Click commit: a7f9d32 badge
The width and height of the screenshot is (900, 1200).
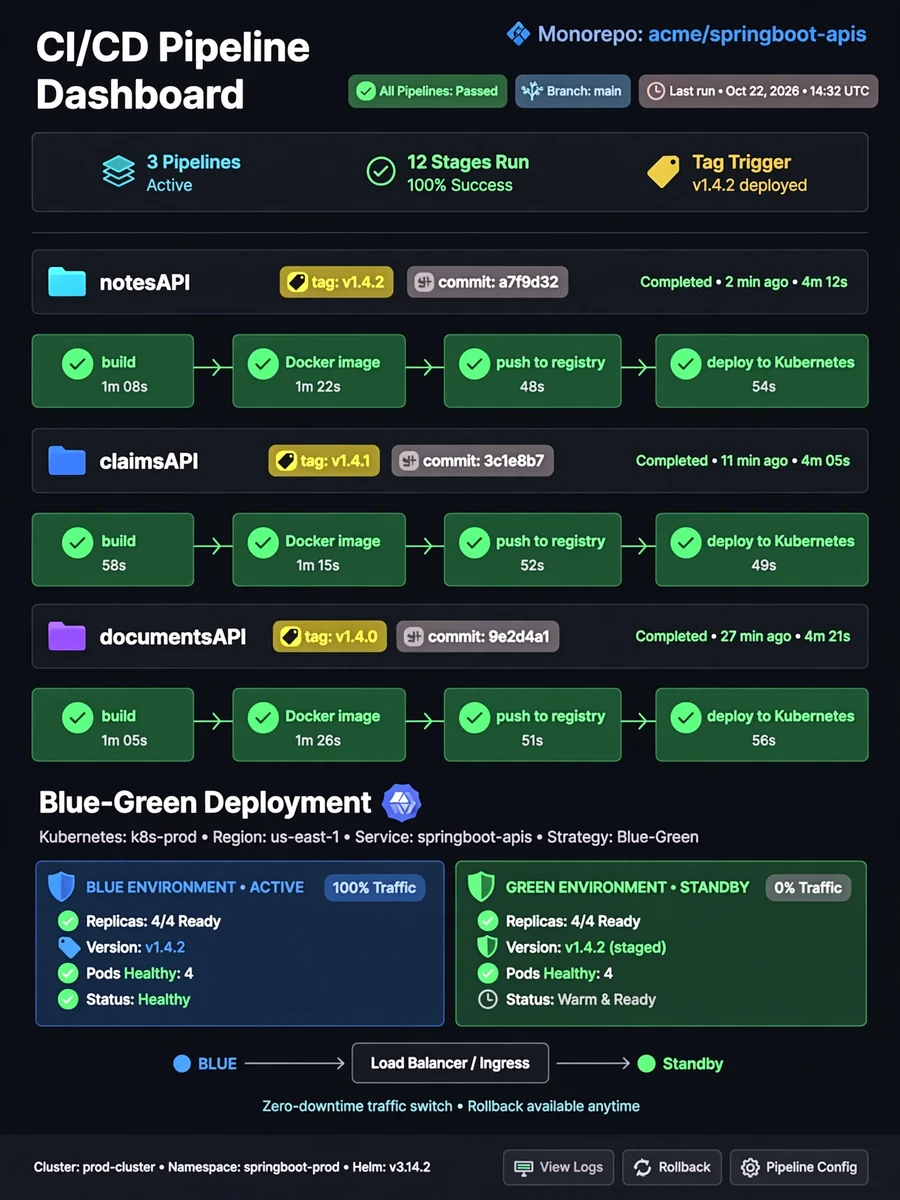(x=488, y=282)
